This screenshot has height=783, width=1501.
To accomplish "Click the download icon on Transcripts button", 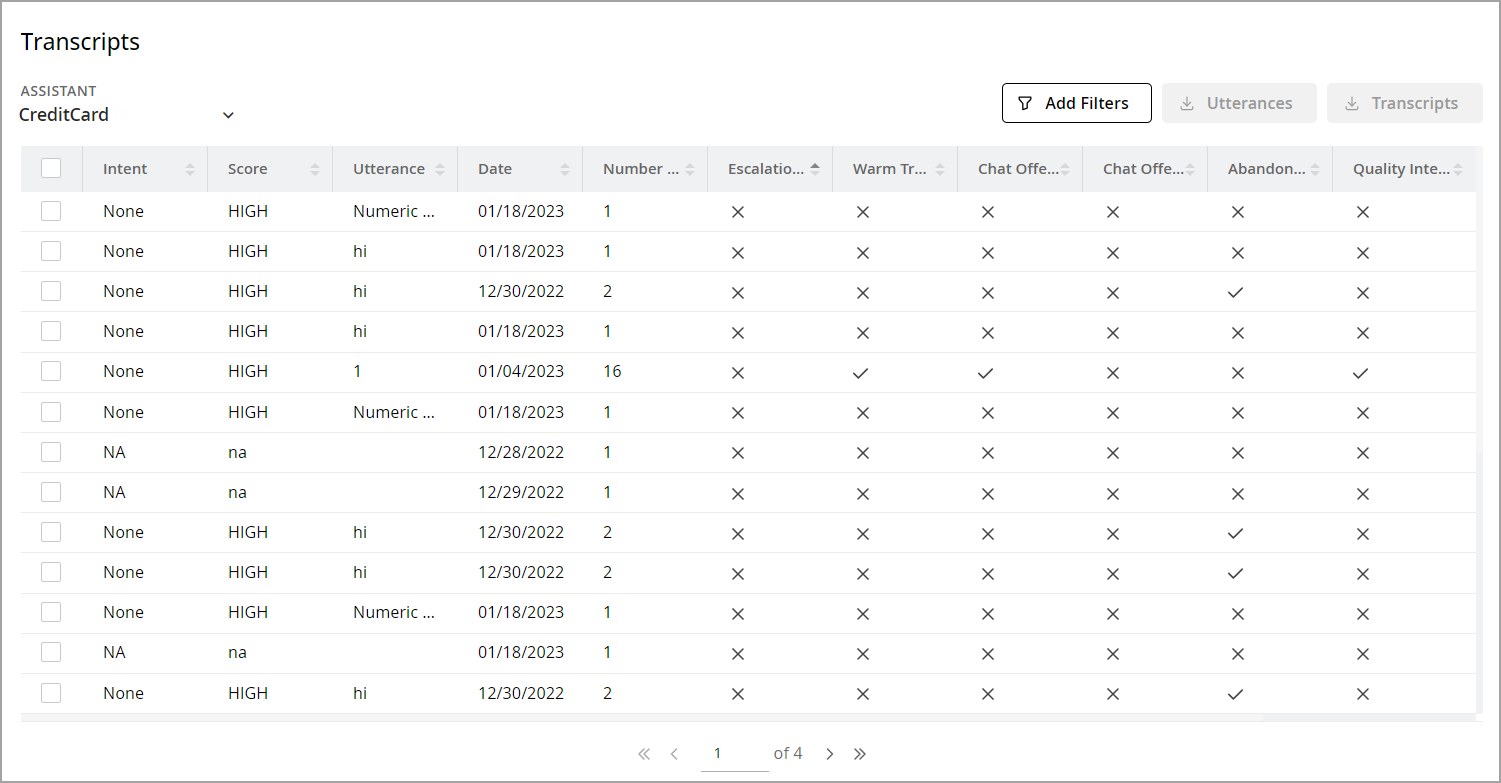I will pyautogui.click(x=1354, y=103).
